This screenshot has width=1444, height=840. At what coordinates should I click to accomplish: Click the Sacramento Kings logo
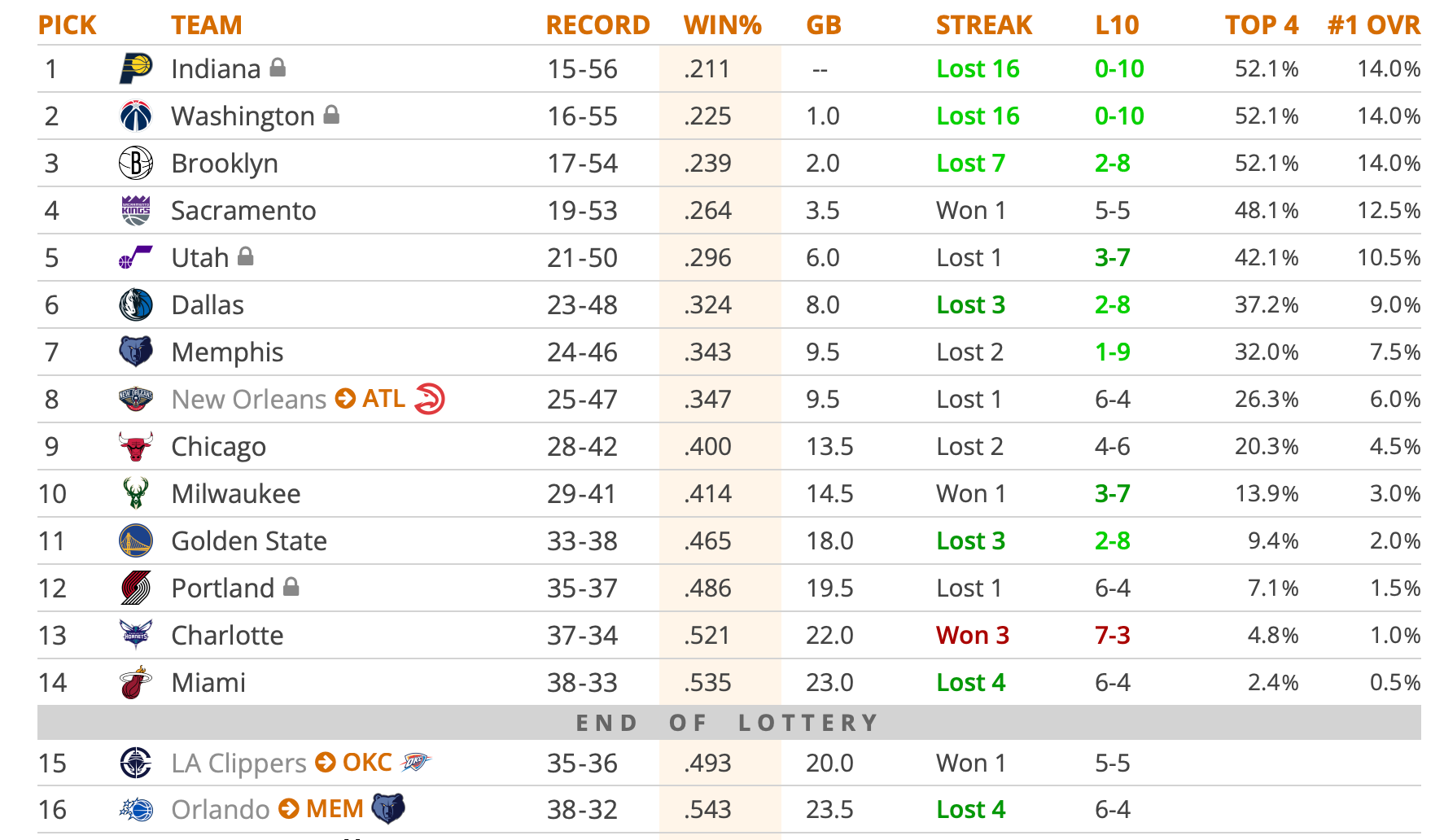[135, 211]
